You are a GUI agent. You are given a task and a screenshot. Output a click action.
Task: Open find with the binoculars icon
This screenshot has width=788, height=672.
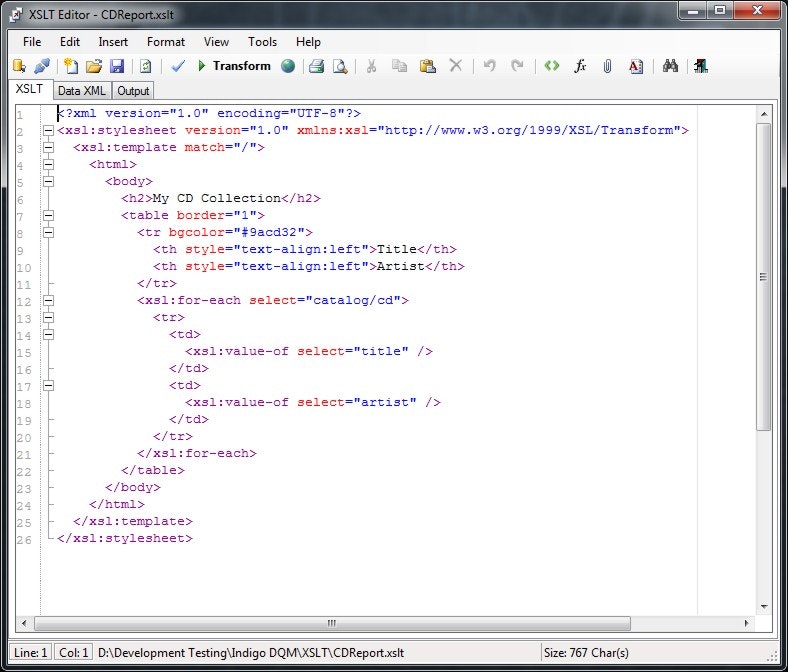pos(670,66)
